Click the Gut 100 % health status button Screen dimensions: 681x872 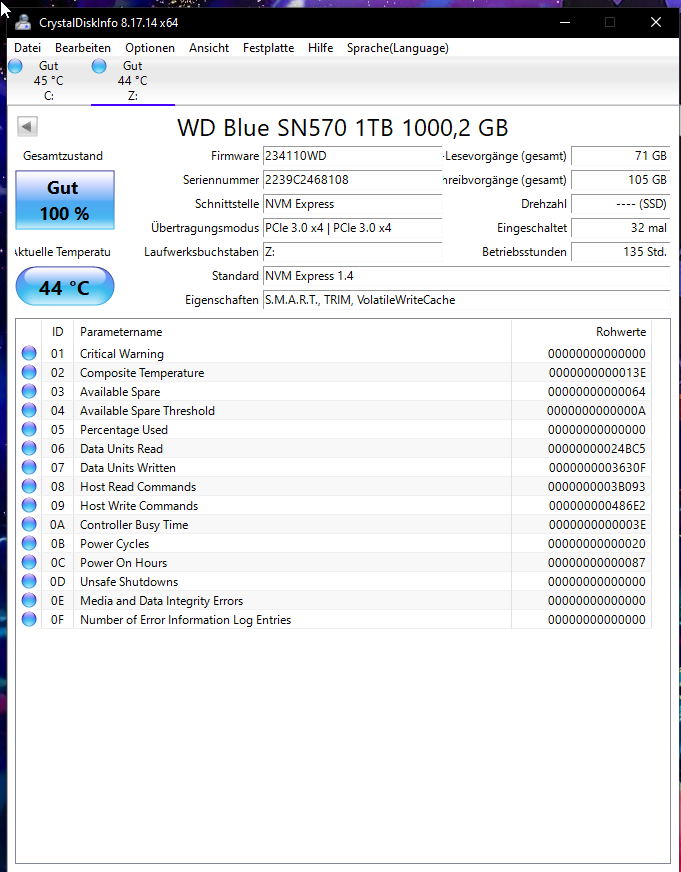[64, 200]
